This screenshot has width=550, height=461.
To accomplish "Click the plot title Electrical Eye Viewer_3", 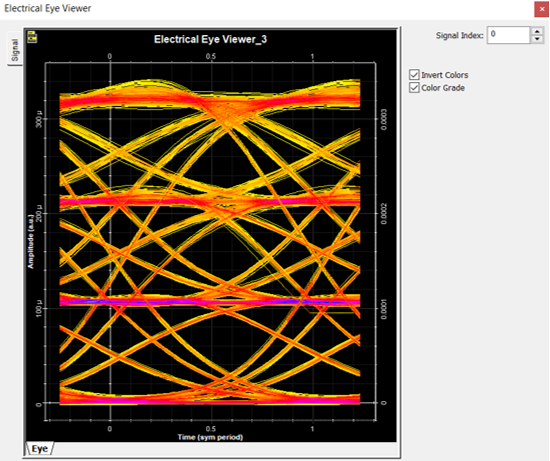I will (x=210, y=39).
